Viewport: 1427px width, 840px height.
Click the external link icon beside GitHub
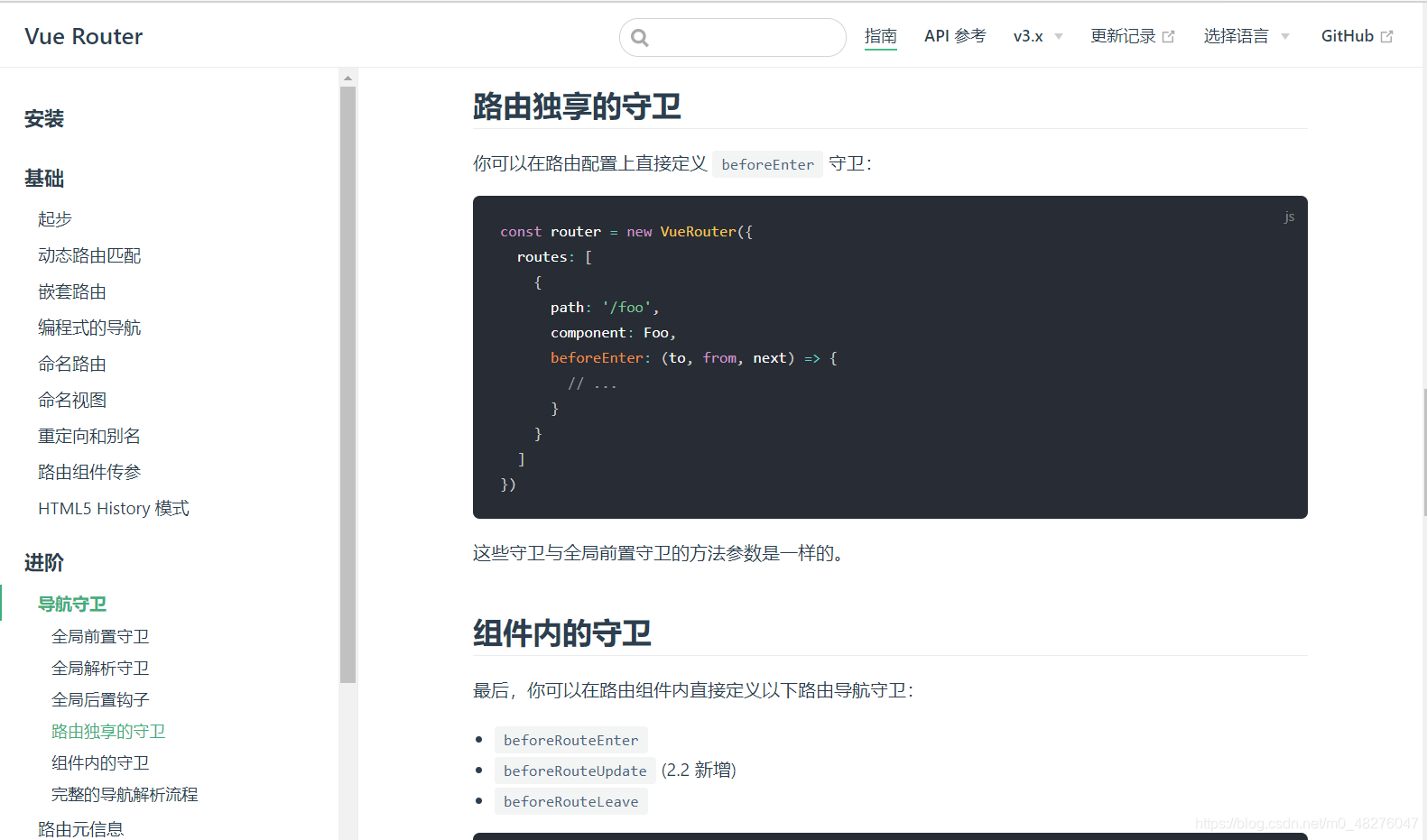tap(1387, 37)
